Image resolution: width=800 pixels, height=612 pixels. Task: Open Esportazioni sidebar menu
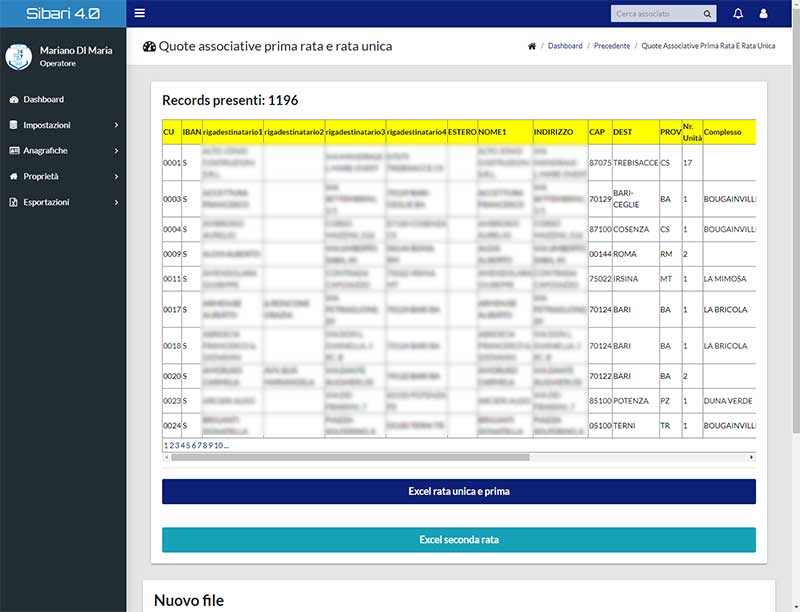point(63,202)
